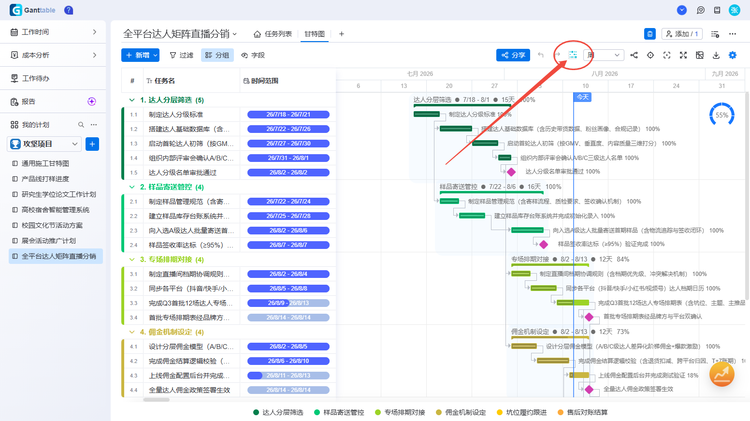The width and height of the screenshot is (750, 421).
Task: Click the 字段 fields button
Action: [x=253, y=55]
